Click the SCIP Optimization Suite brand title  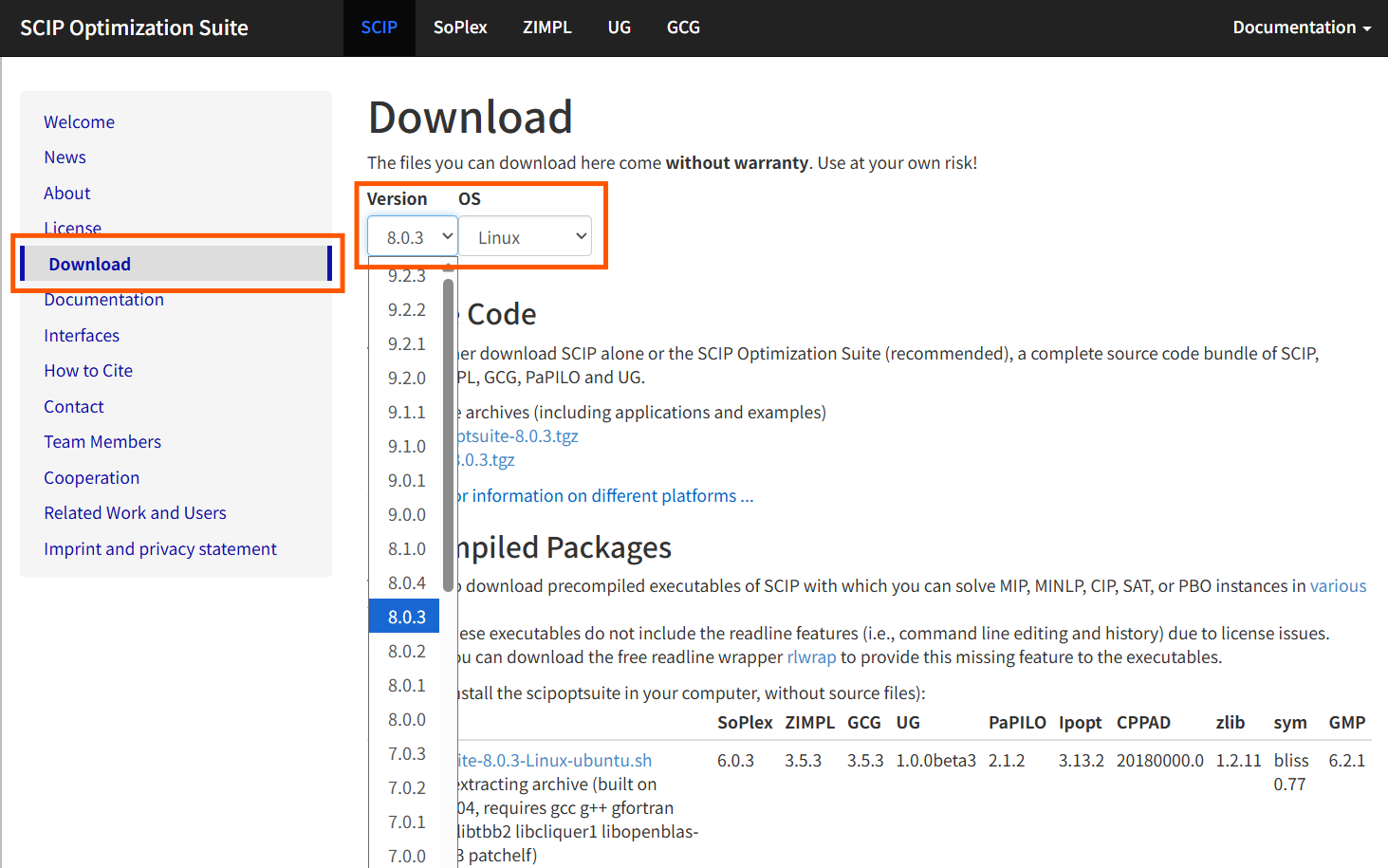point(134,28)
